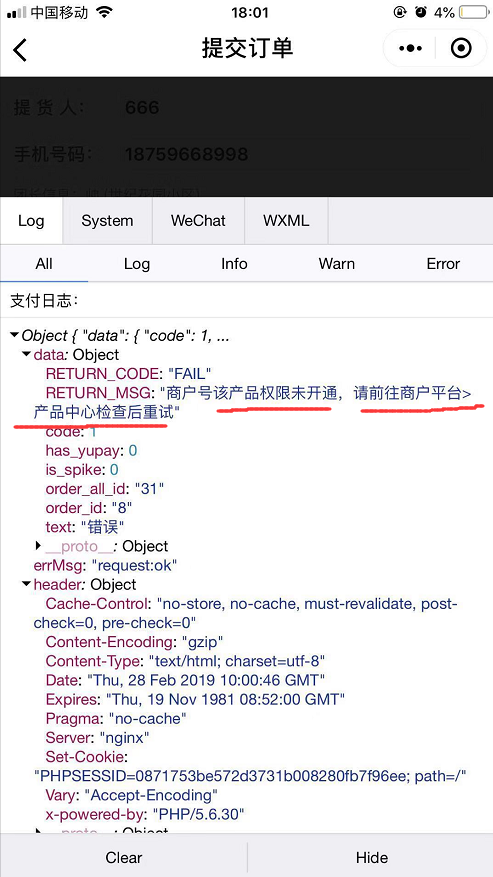Viewport: 493px width, 877px height.
Task: Close mini program via circle target icon
Action: click(x=461, y=49)
